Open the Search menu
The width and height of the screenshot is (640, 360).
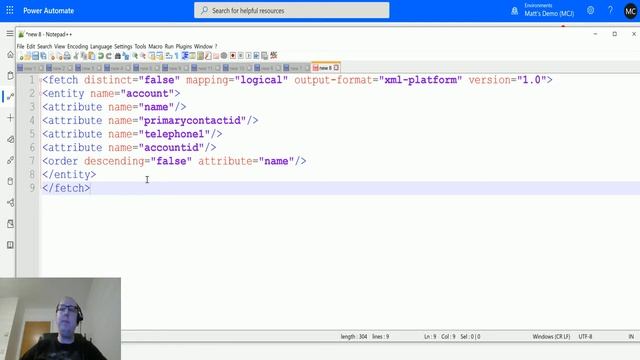coord(44,47)
